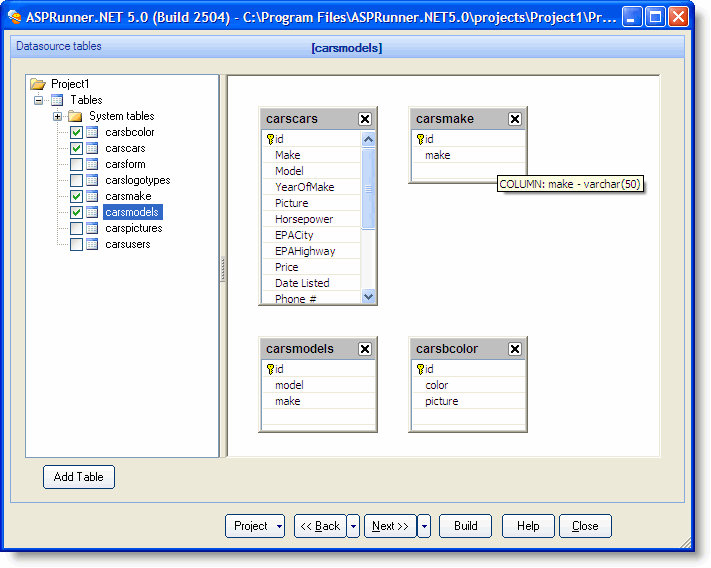The image size is (711, 568).
Task: Select the EPAHighway field in carscars
Action: pyautogui.click(x=312, y=251)
